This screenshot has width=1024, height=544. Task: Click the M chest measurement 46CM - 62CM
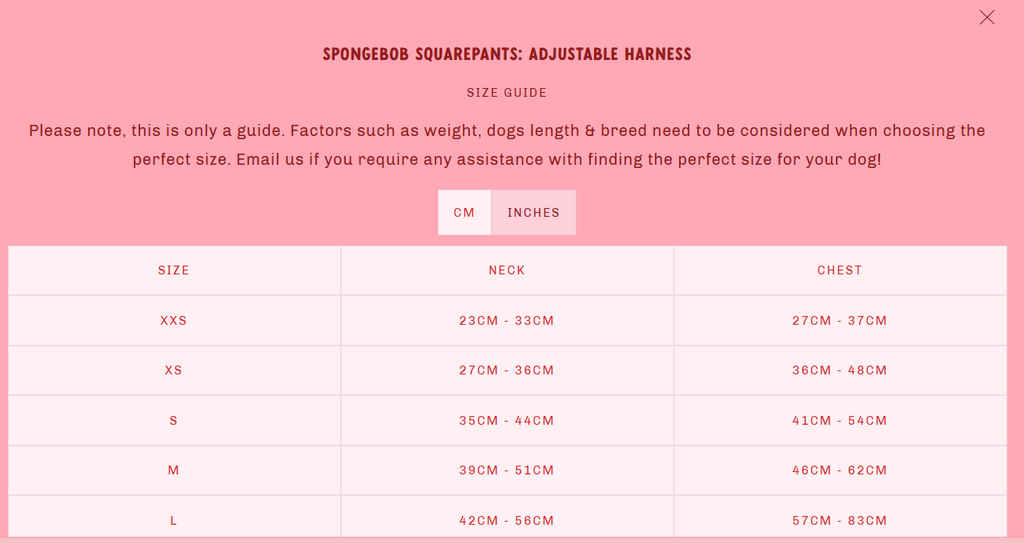840,470
